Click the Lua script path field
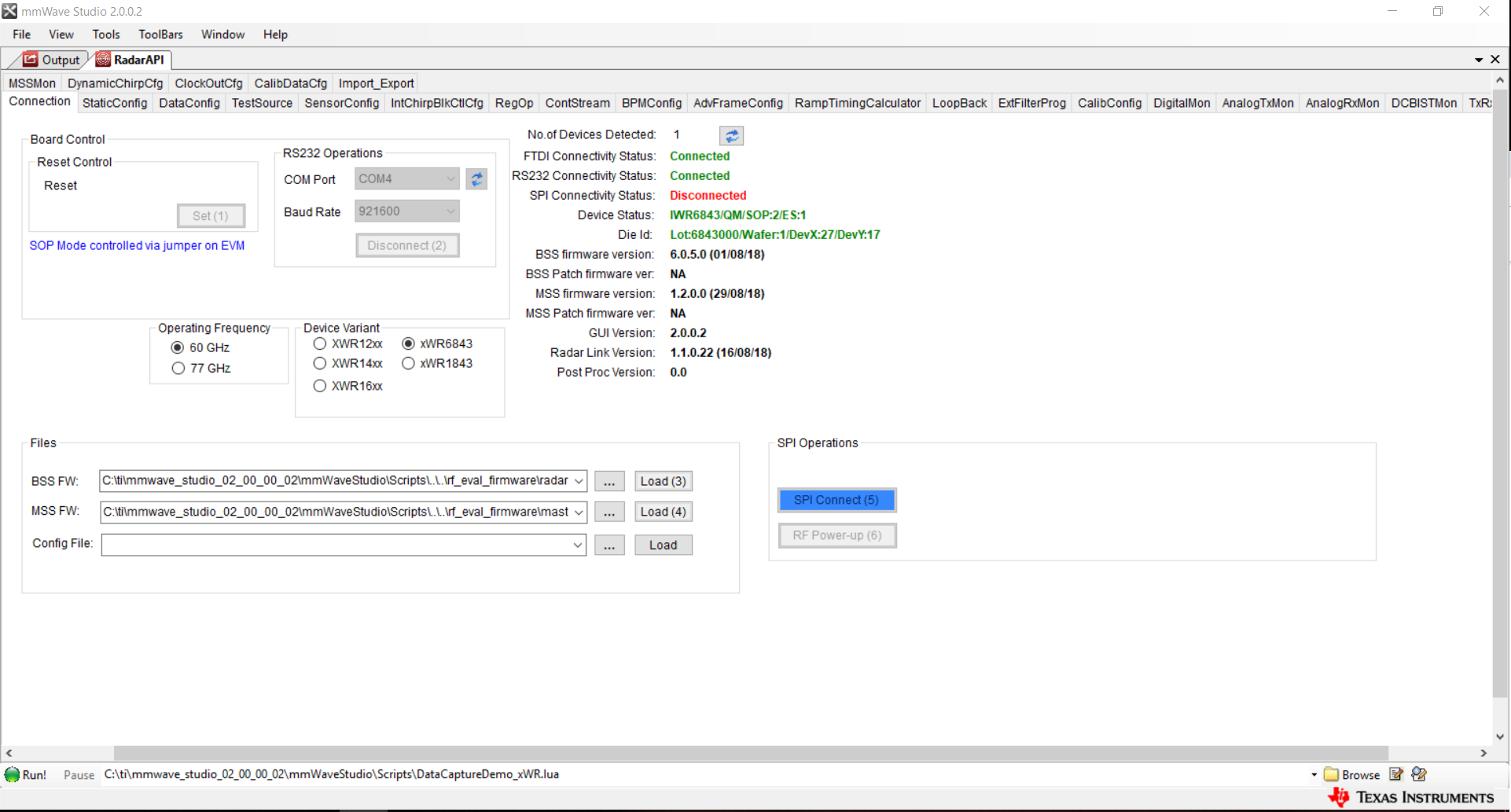 (704, 774)
